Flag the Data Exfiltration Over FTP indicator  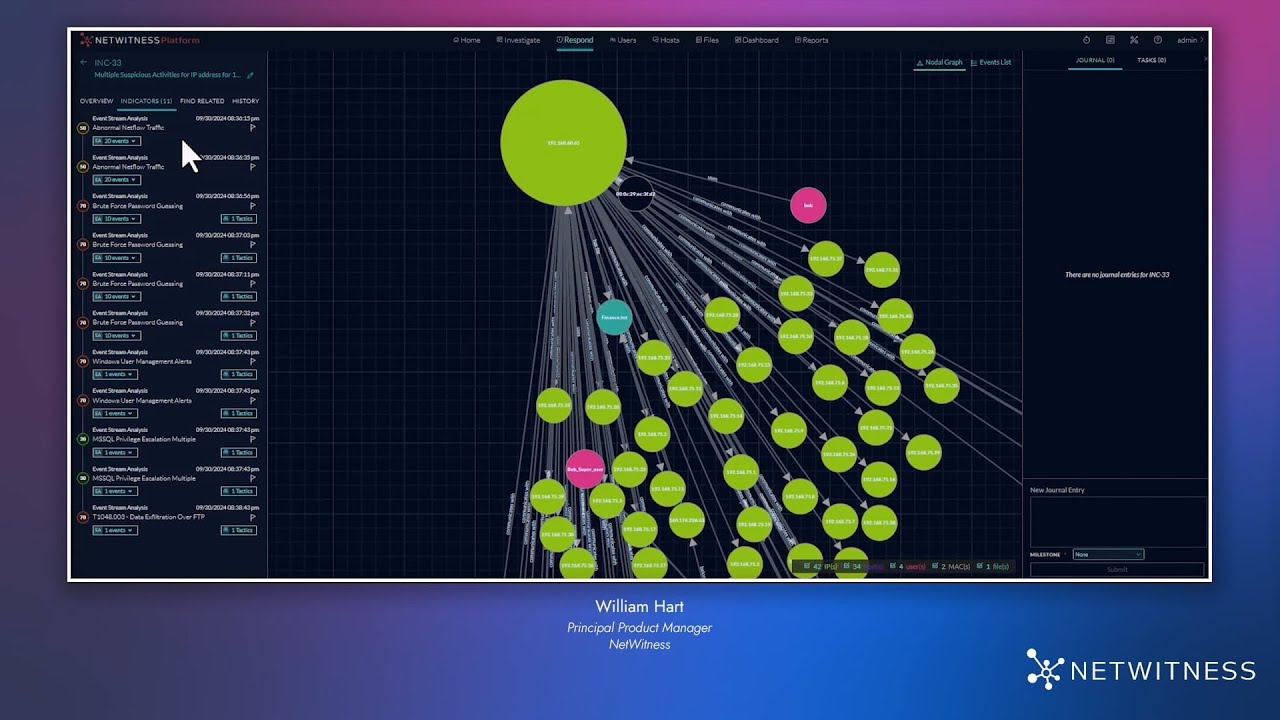(x=252, y=517)
